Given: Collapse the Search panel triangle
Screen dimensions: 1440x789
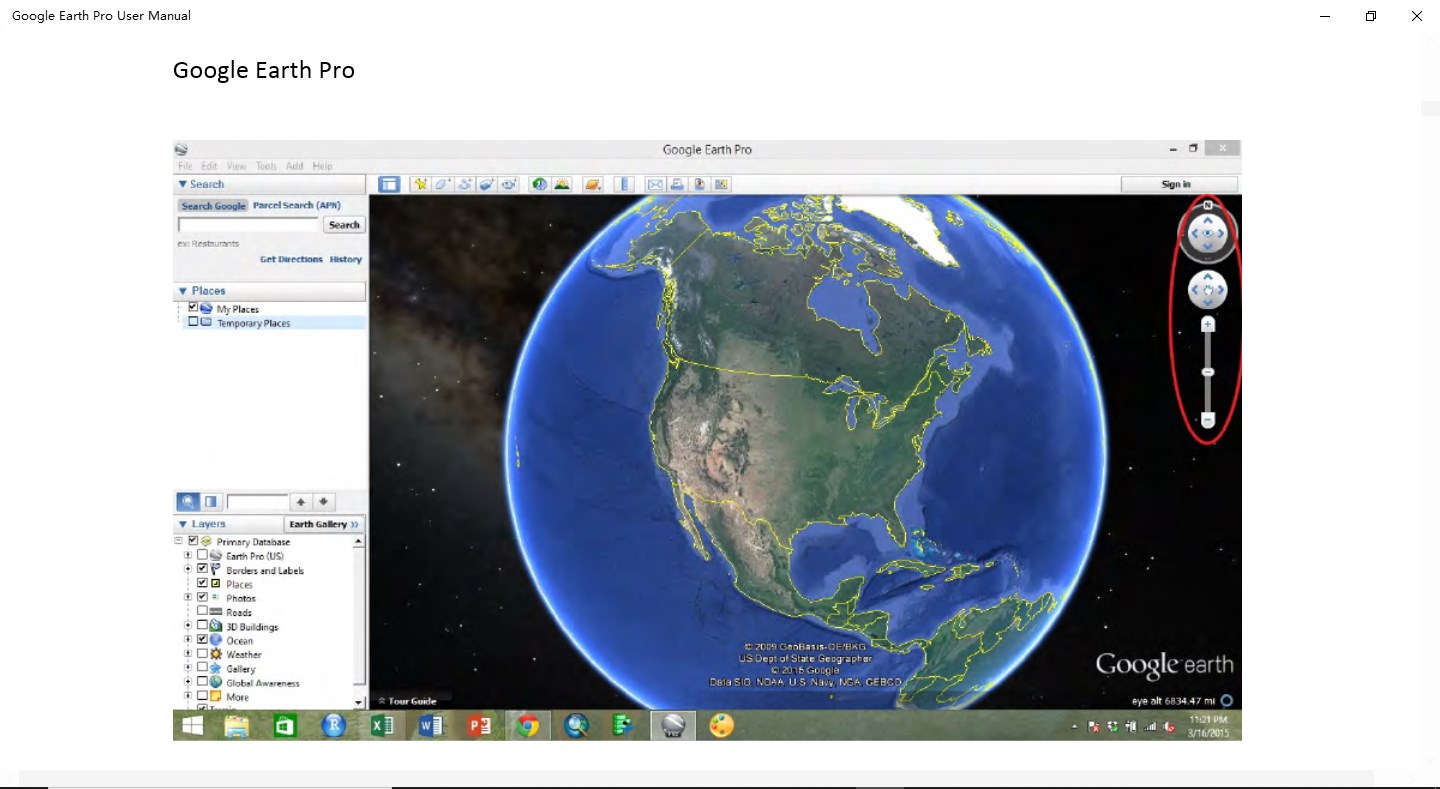Looking at the screenshot, I should click(x=183, y=184).
